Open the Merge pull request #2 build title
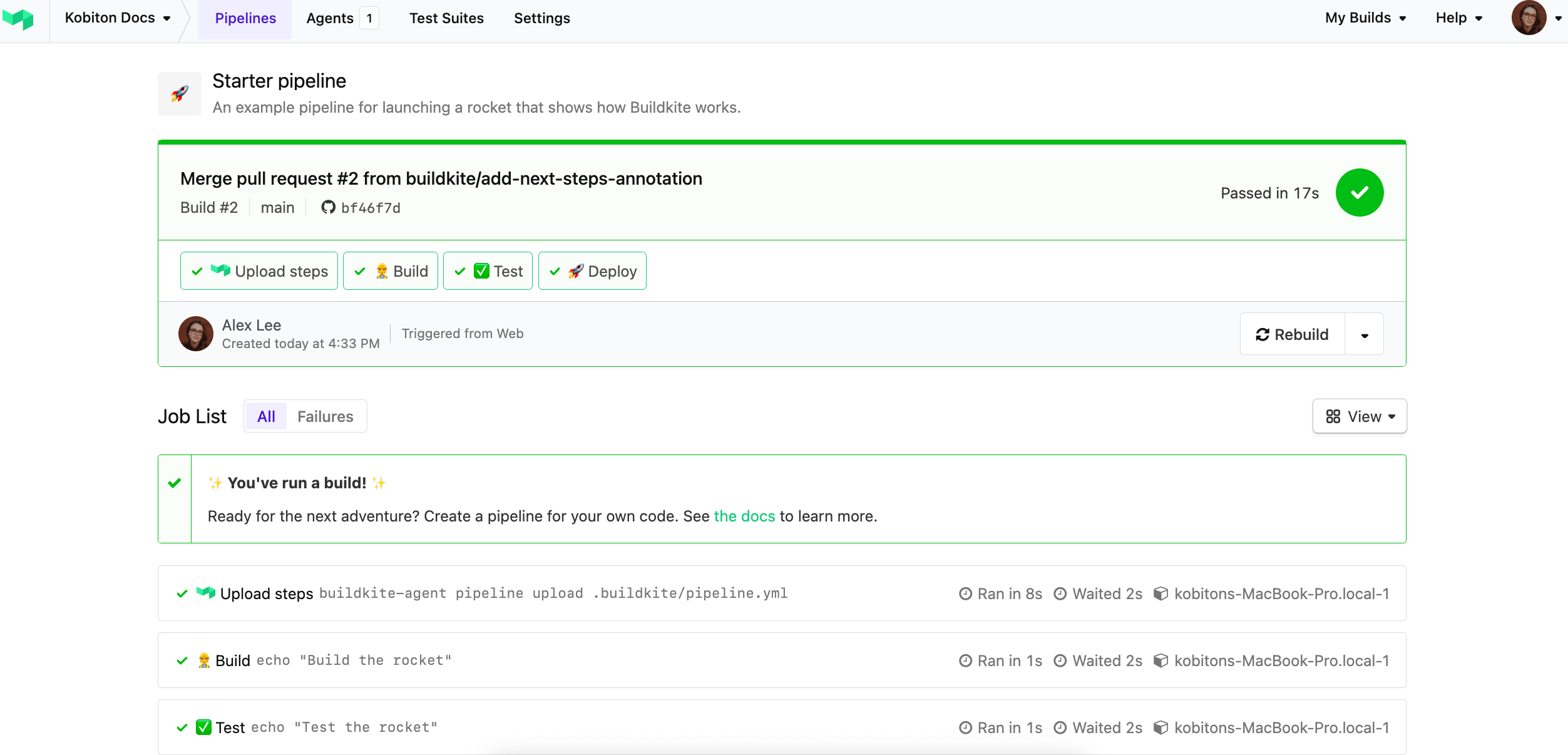This screenshot has width=1568, height=755. 441,179
